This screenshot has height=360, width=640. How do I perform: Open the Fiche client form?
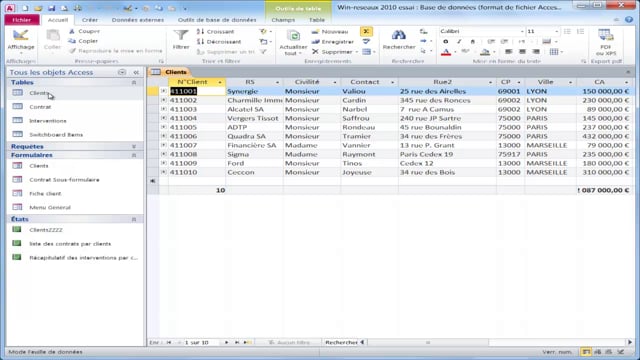45,193
